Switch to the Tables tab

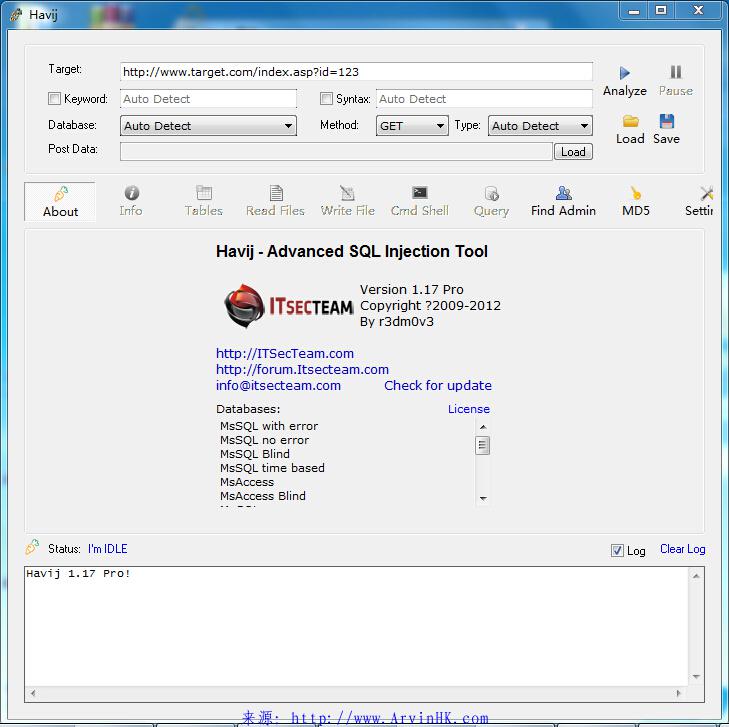[x=204, y=202]
